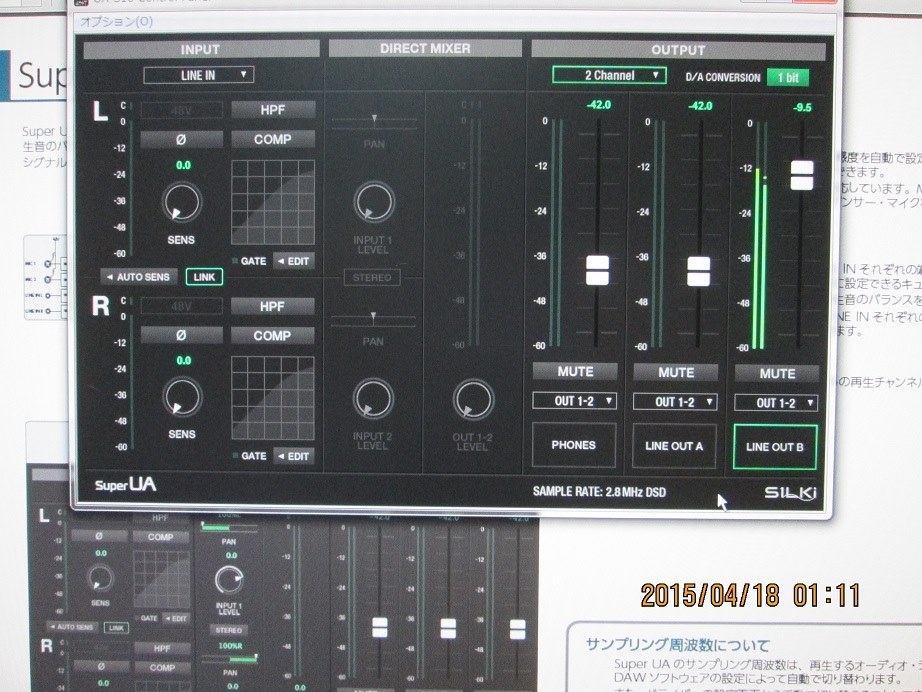Viewport: 922px width, 692px height.
Task: Click the L channel 0.0 sensitivity value
Action: tap(183, 165)
